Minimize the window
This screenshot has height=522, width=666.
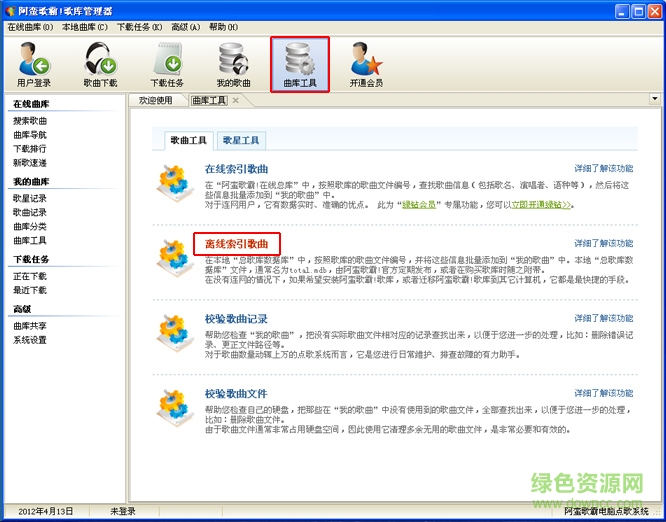coord(623,11)
